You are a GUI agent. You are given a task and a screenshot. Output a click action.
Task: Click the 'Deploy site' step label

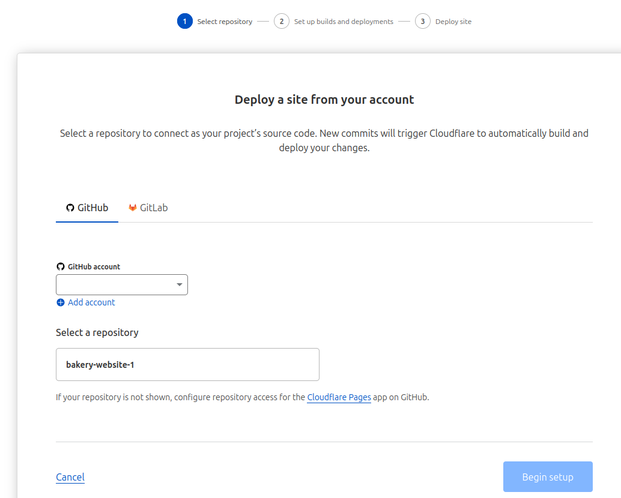pyautogui.click(x=453, y=22)
